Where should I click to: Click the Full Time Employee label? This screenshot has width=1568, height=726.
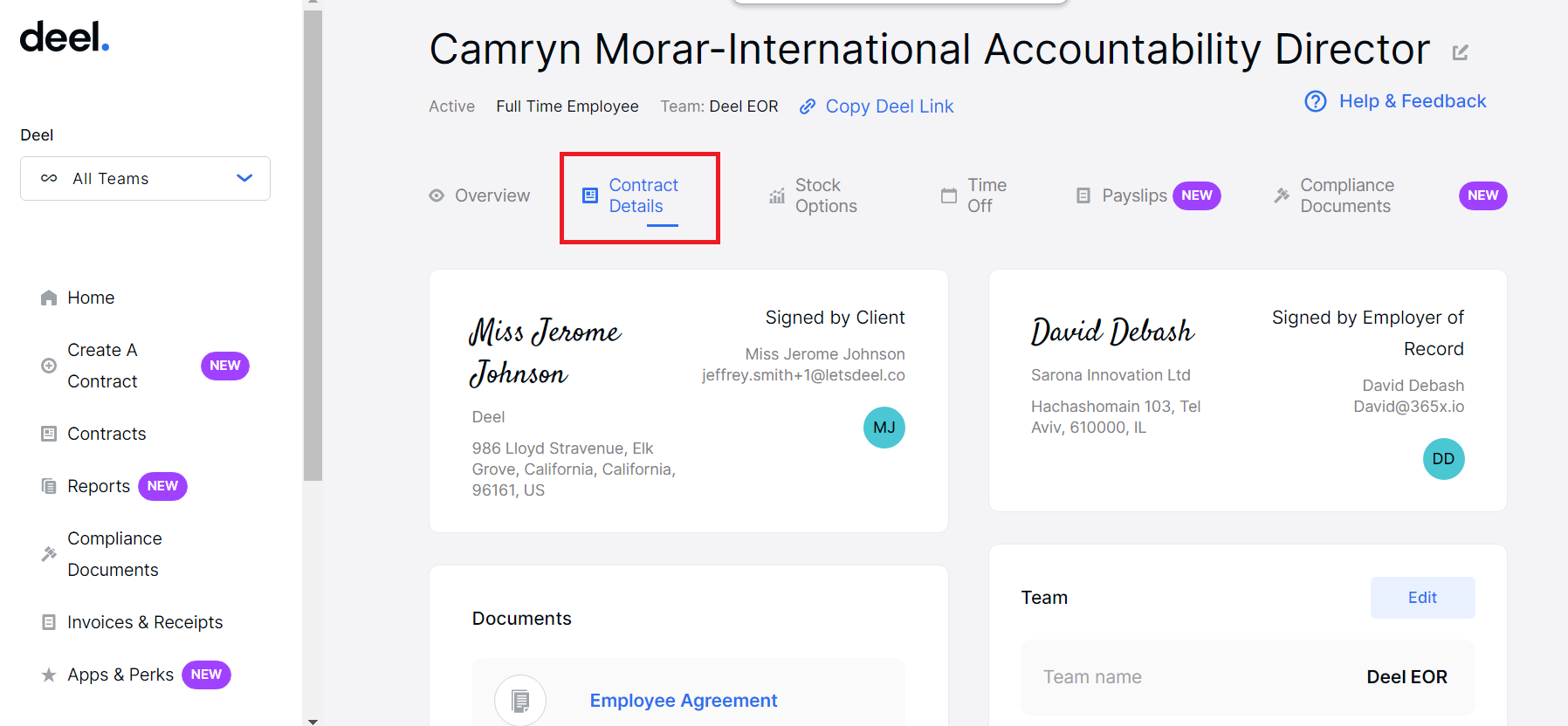[x=567, y=106]
